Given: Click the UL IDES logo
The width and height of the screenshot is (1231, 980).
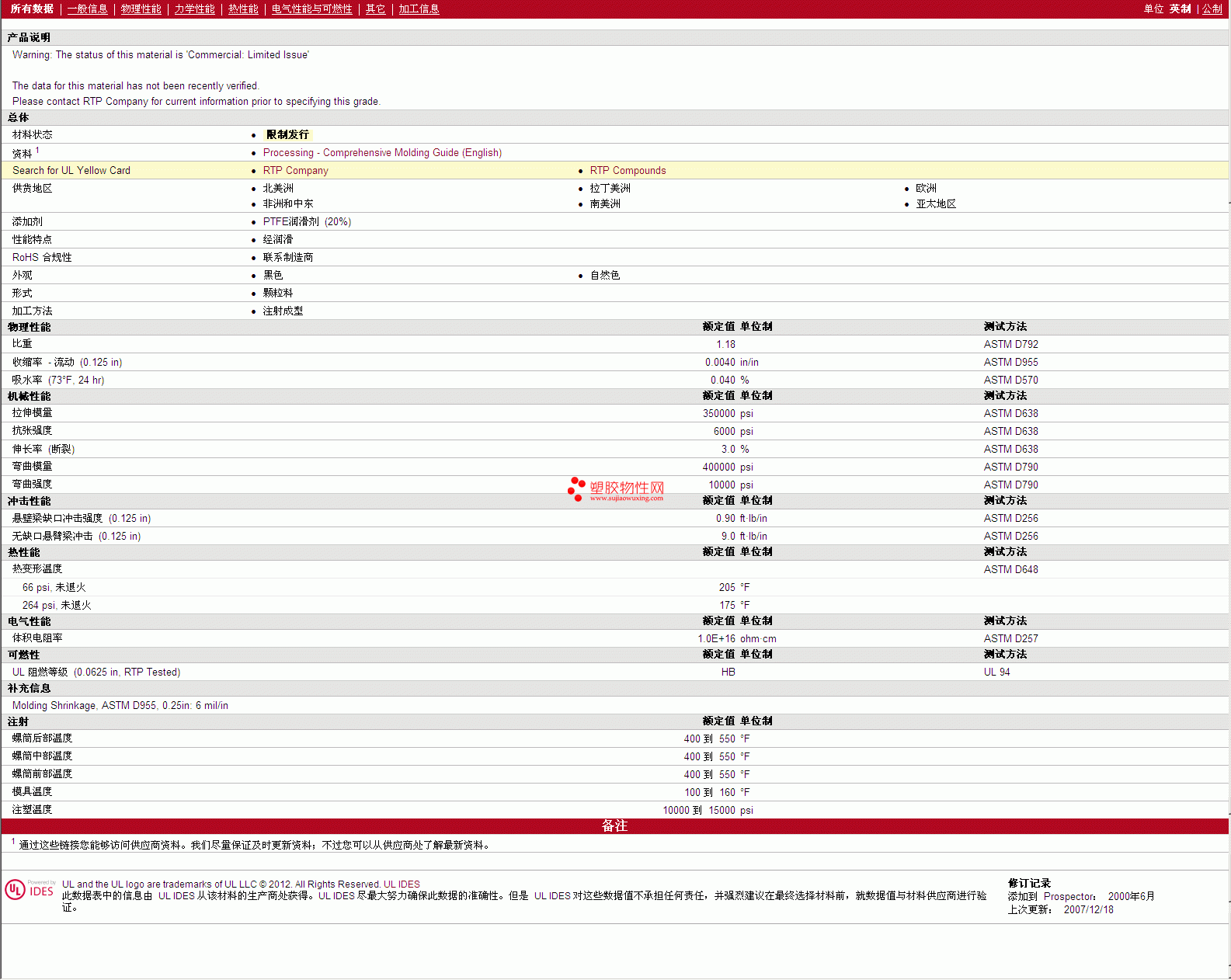Looking at the screenshot, I should (x=30, y=890).
